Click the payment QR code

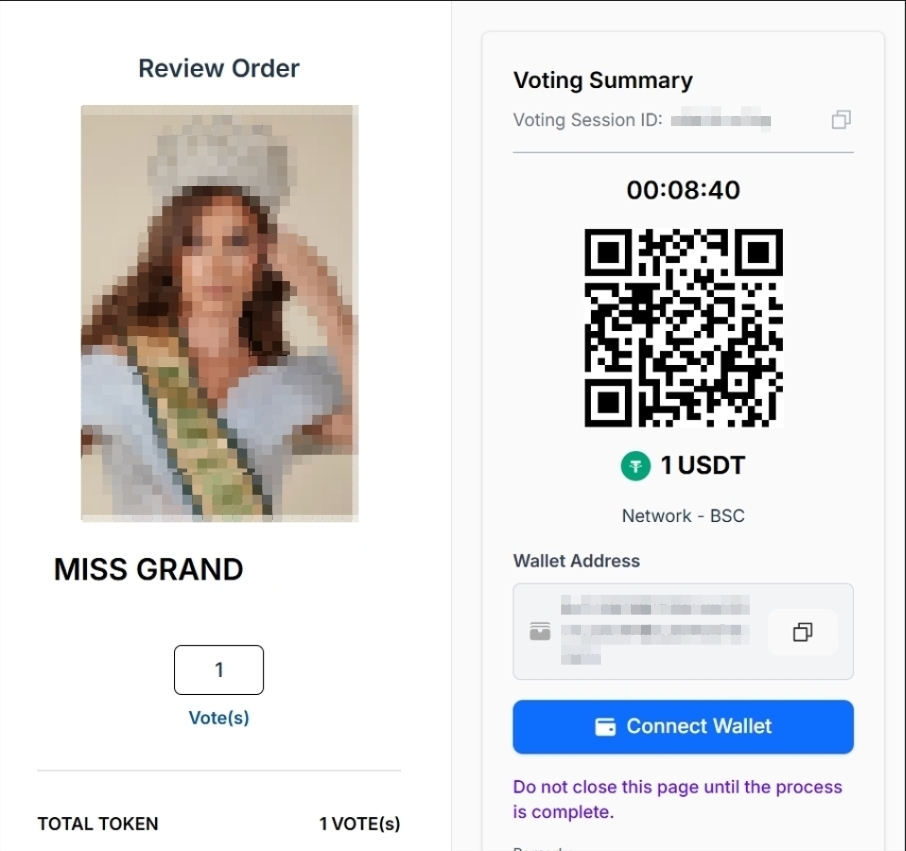click(683, 327)
